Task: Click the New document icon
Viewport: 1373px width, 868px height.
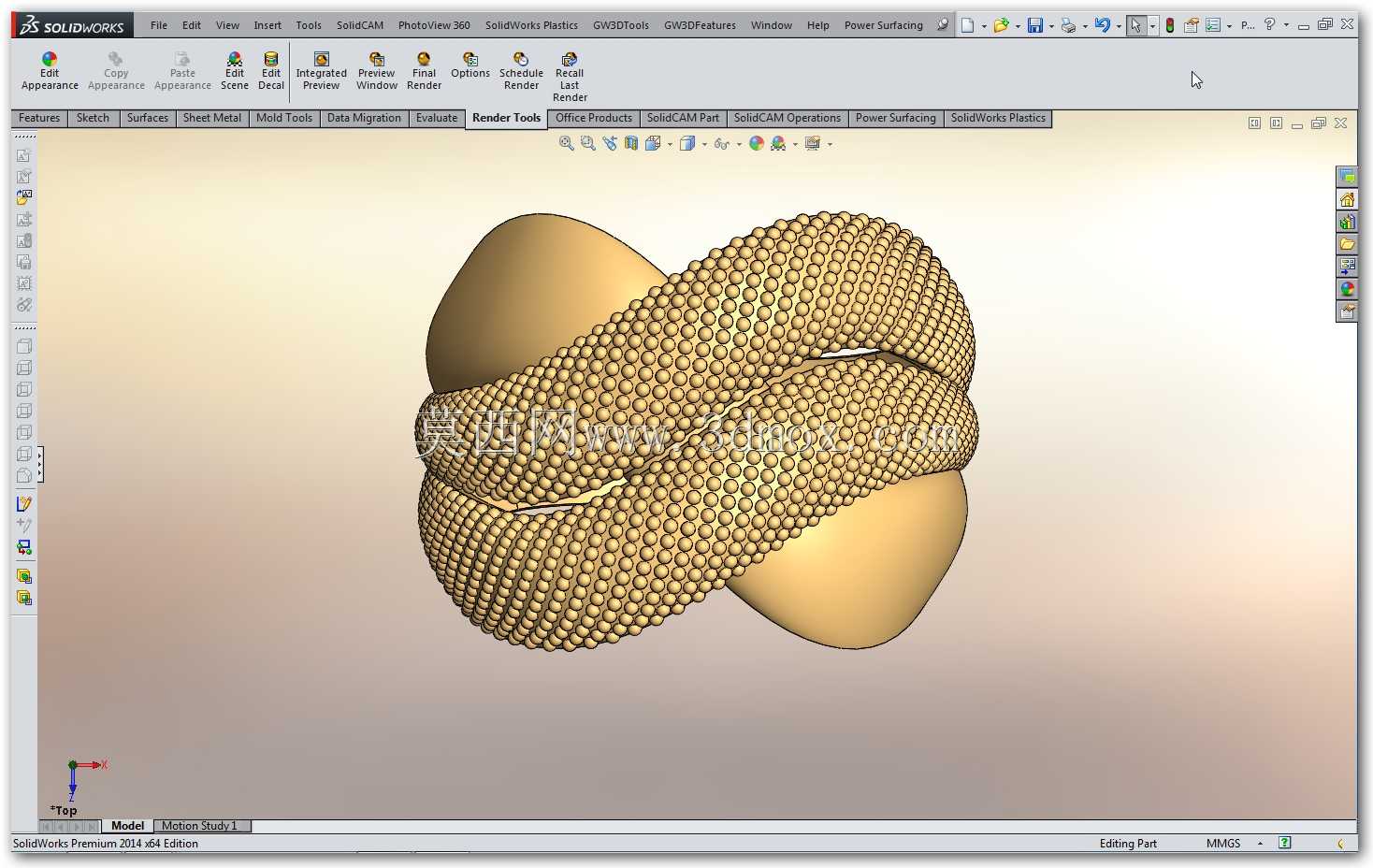Action: tap(968, 25)
